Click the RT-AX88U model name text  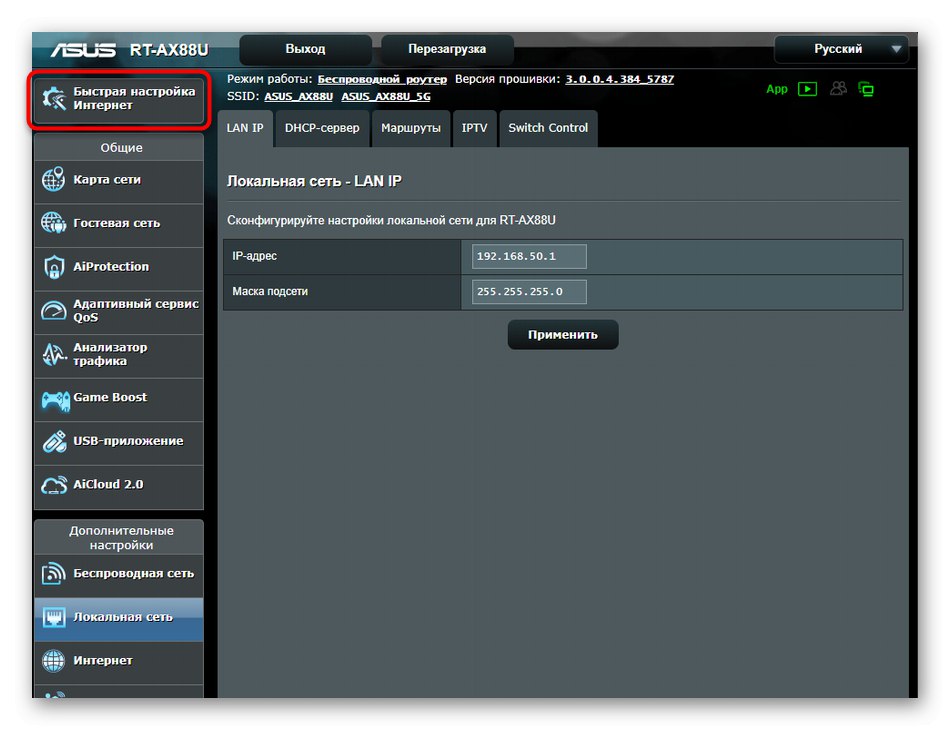(169, 50)
